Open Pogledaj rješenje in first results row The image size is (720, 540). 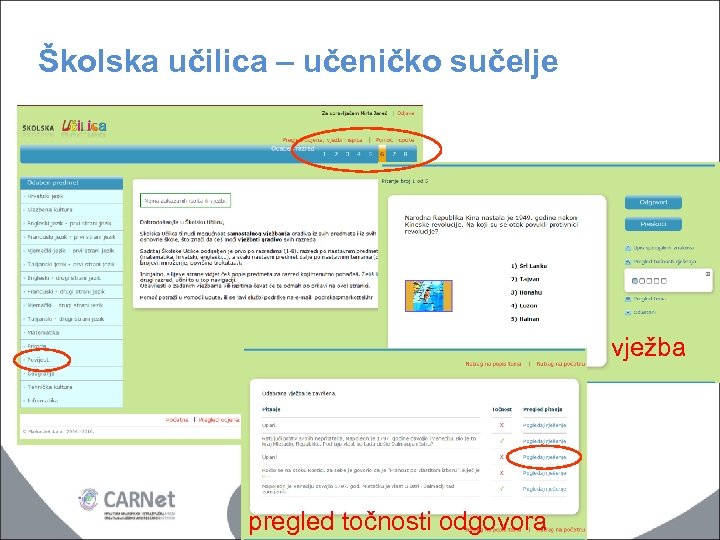coord(545,425)
